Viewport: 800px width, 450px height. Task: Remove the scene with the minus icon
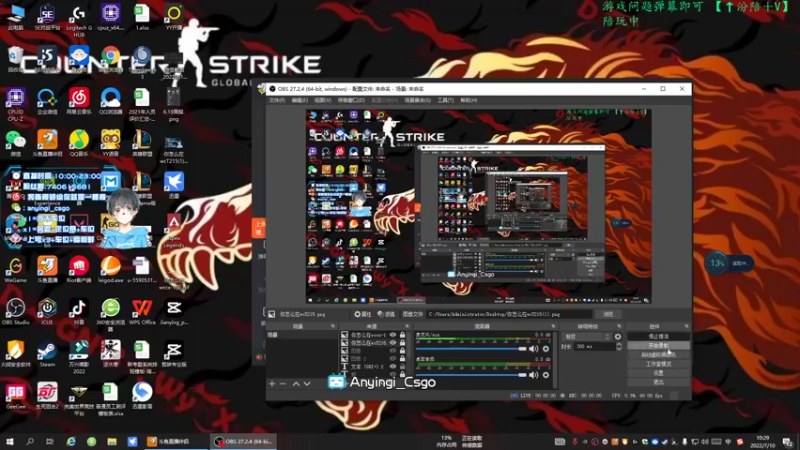click(283, 383)
